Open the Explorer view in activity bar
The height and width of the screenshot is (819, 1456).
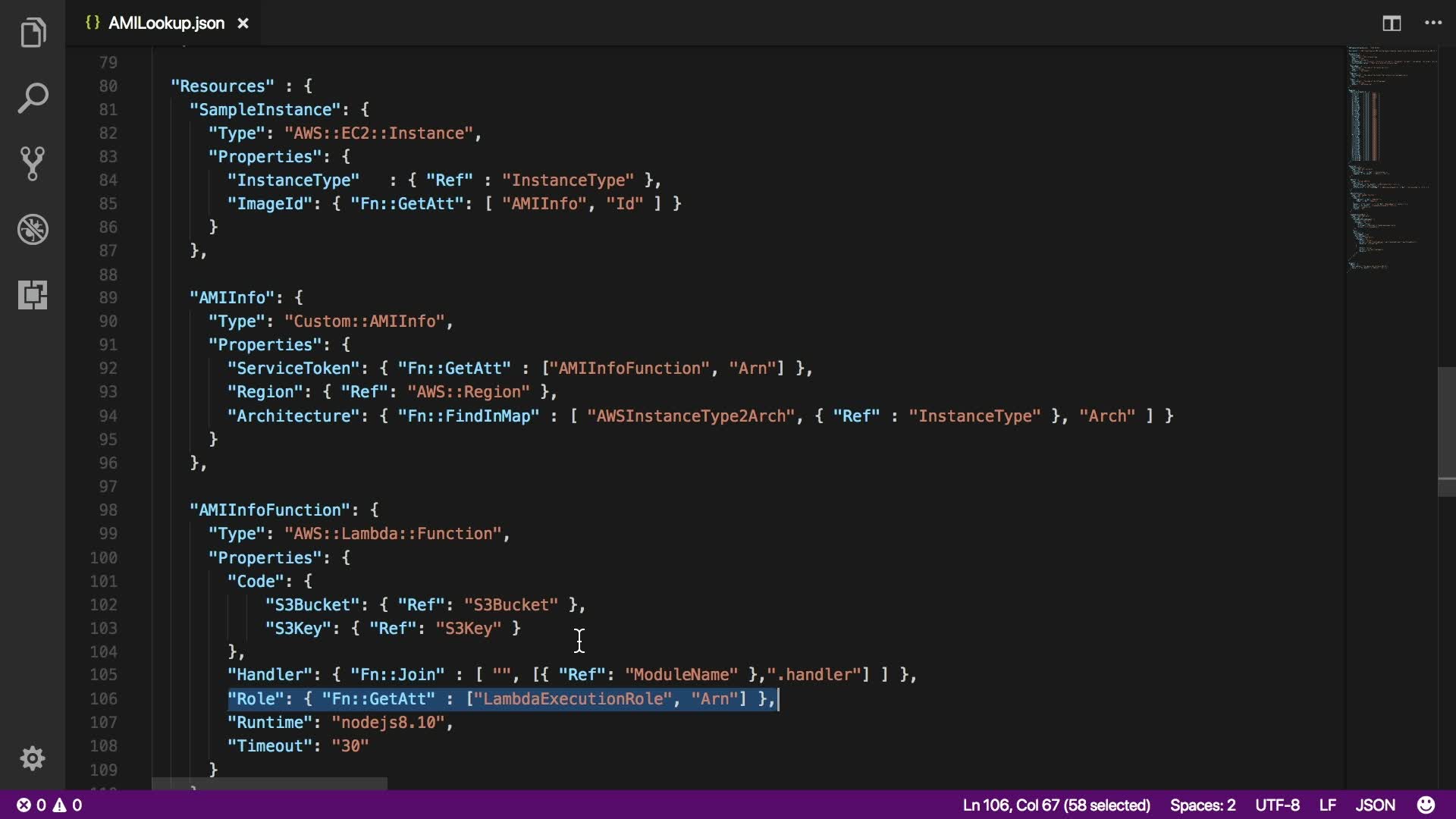coord(33,33)
